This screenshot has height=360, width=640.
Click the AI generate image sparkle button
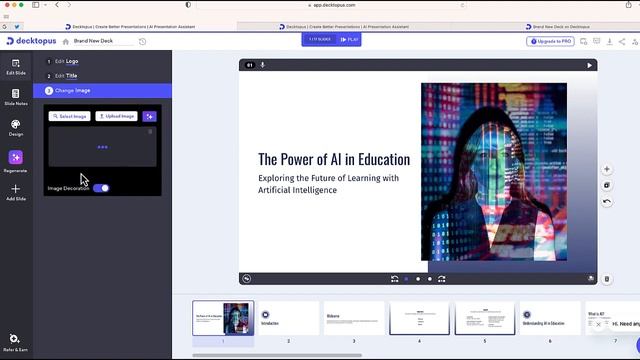[x=149, y=116]
